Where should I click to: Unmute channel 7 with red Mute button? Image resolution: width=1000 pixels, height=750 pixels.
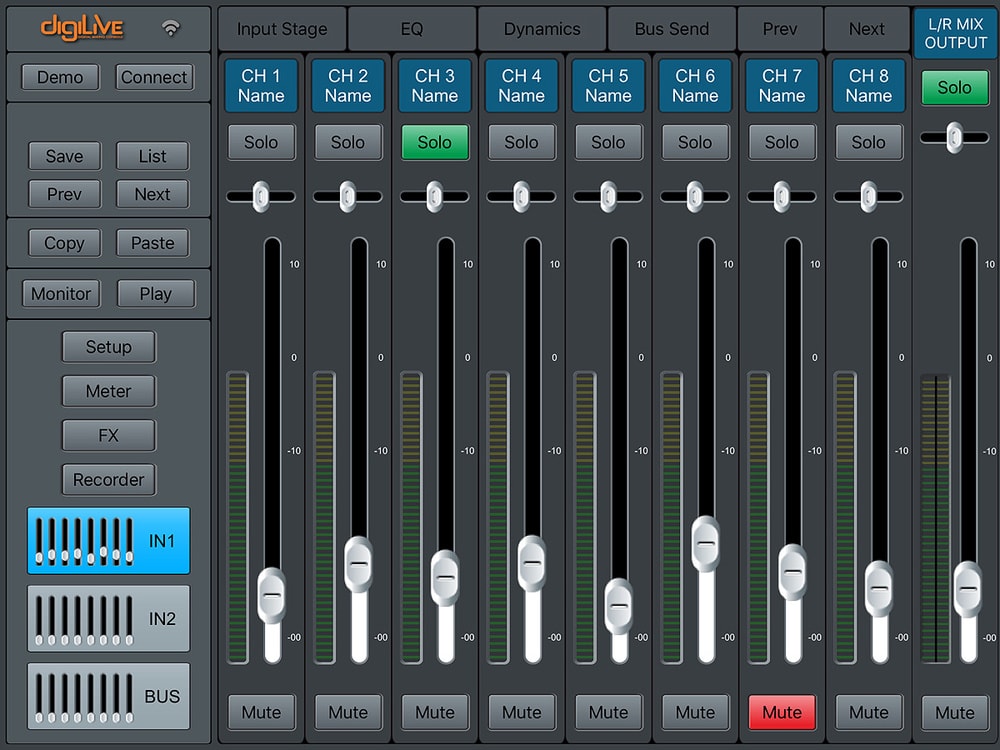tap(781, 712)
